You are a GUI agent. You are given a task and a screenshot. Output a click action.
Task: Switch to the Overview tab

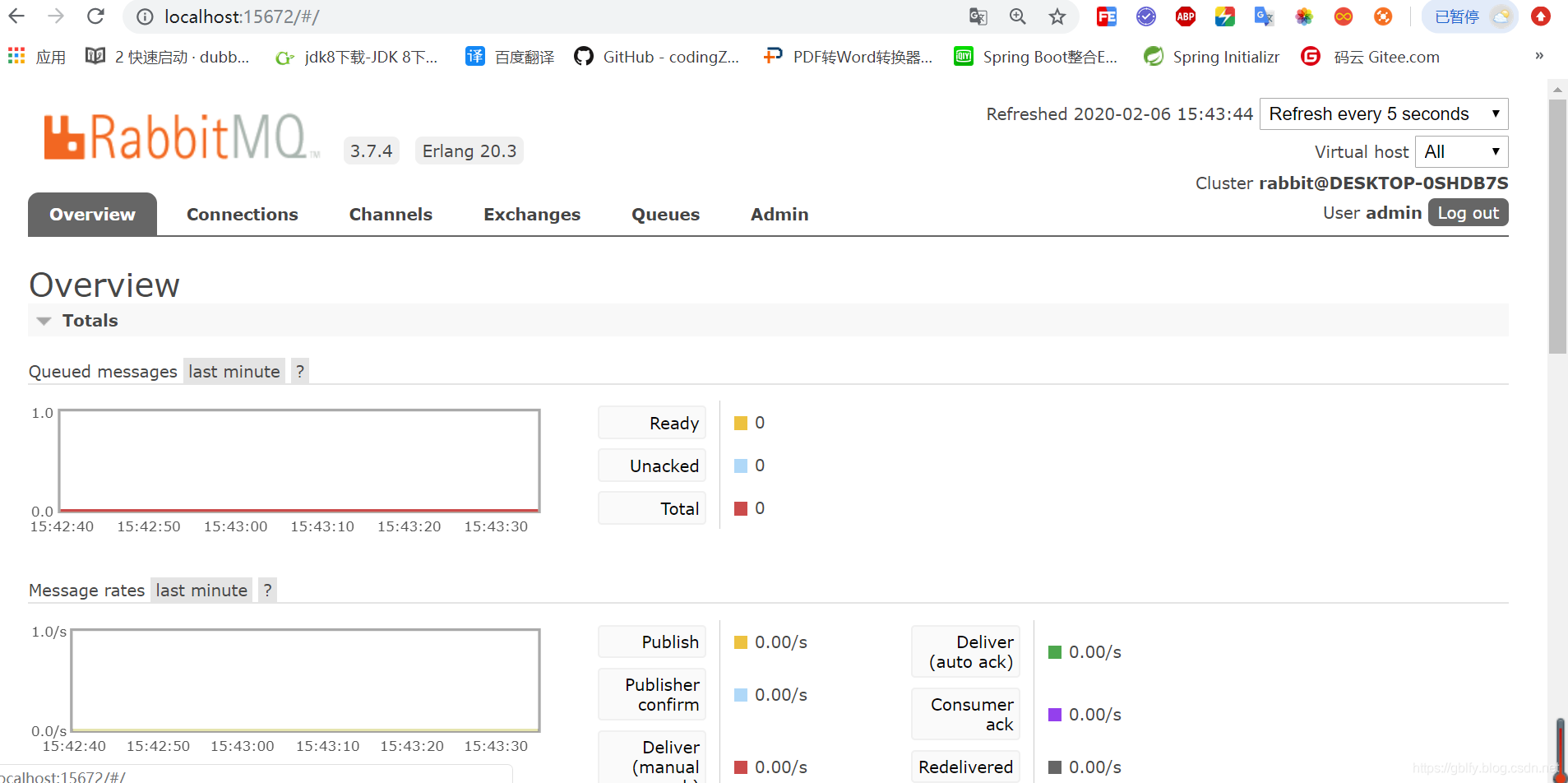click(x=92, y=215)
